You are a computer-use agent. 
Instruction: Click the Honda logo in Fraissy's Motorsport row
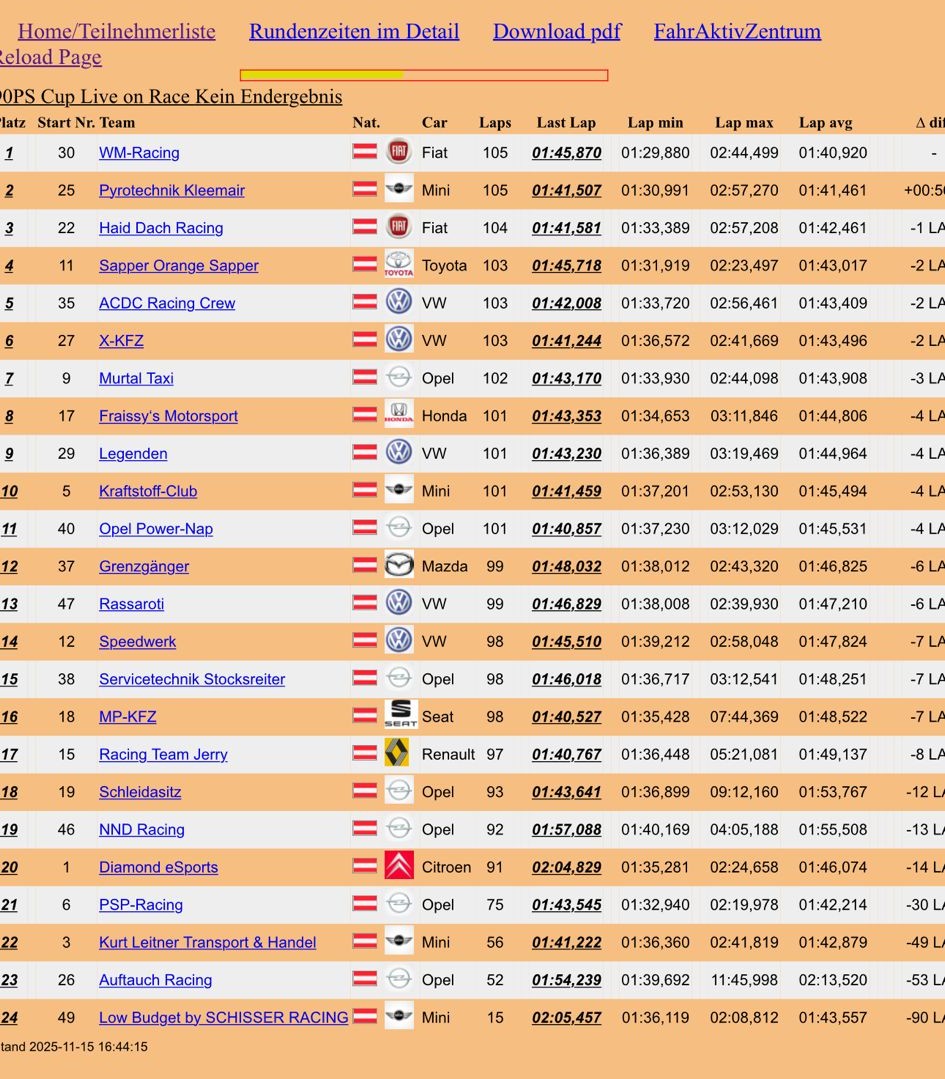coord(399,414)
